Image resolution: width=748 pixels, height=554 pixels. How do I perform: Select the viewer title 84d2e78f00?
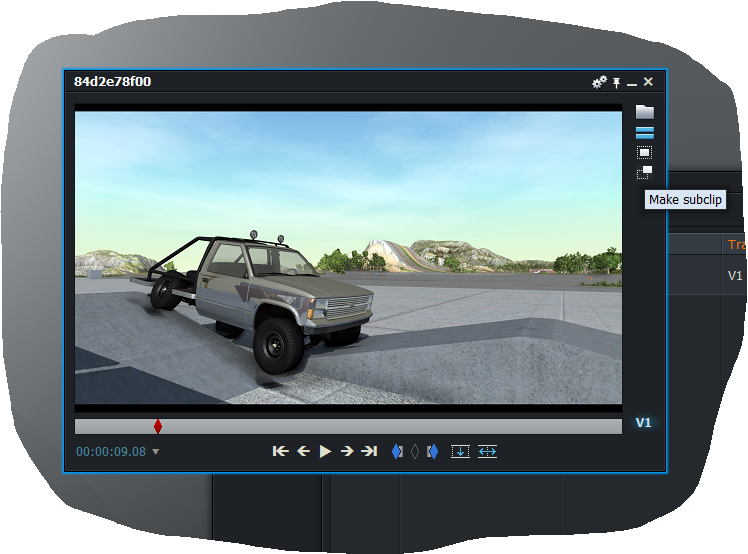click(113, 82)
